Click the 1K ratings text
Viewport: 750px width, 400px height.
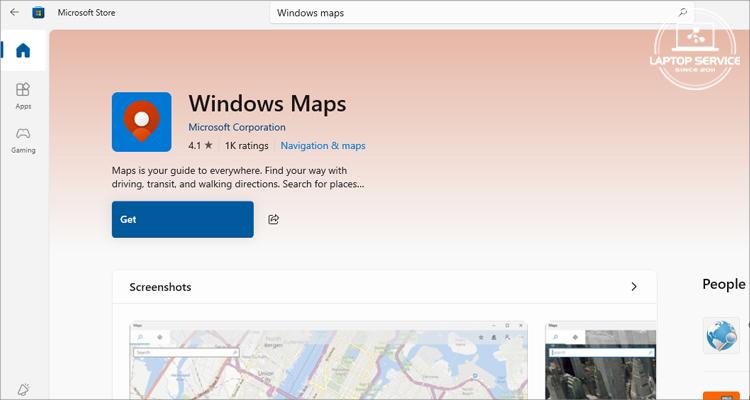(x=246, y=145)
